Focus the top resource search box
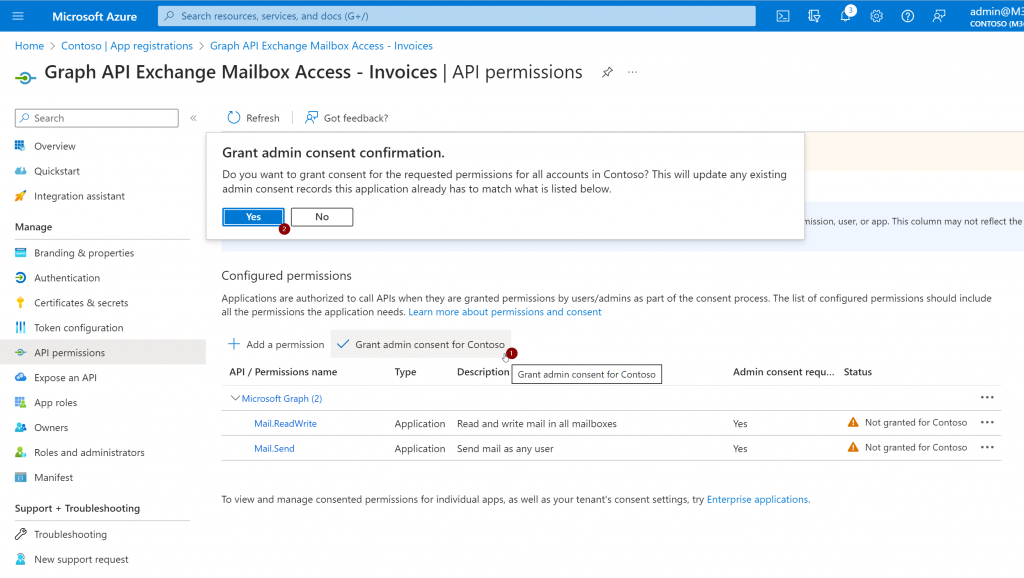Screen dimensions: 1024x578 [457, 16]
